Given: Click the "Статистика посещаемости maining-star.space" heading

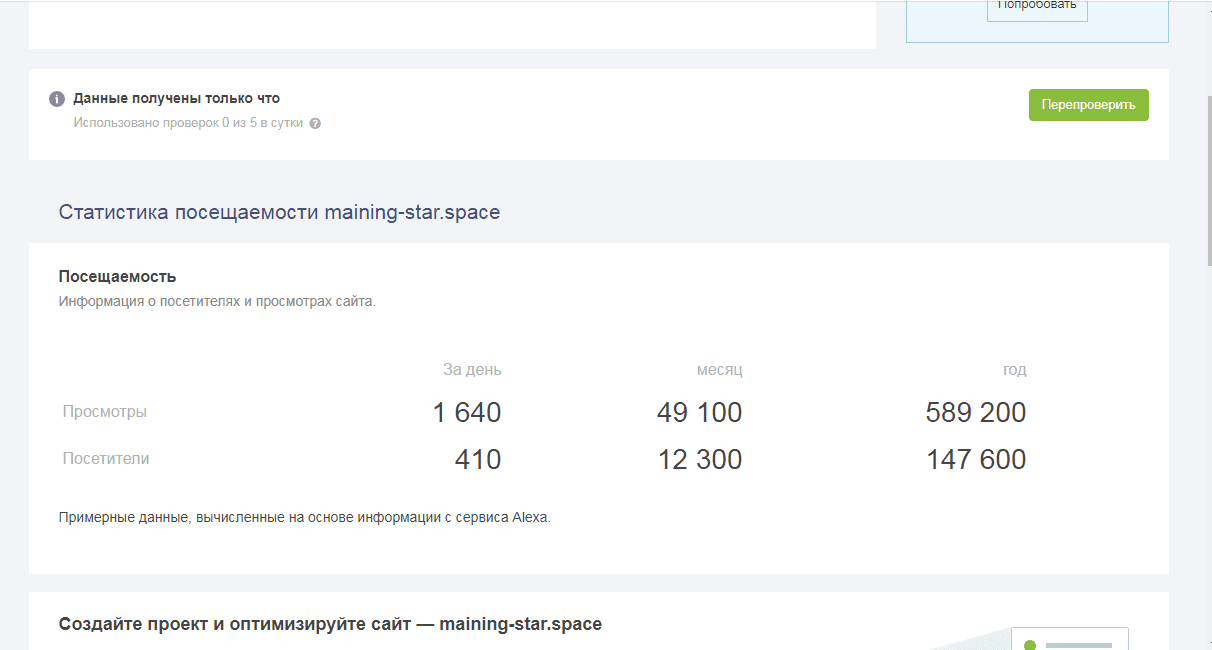Looking at the screenshot, I should point(279,212).
